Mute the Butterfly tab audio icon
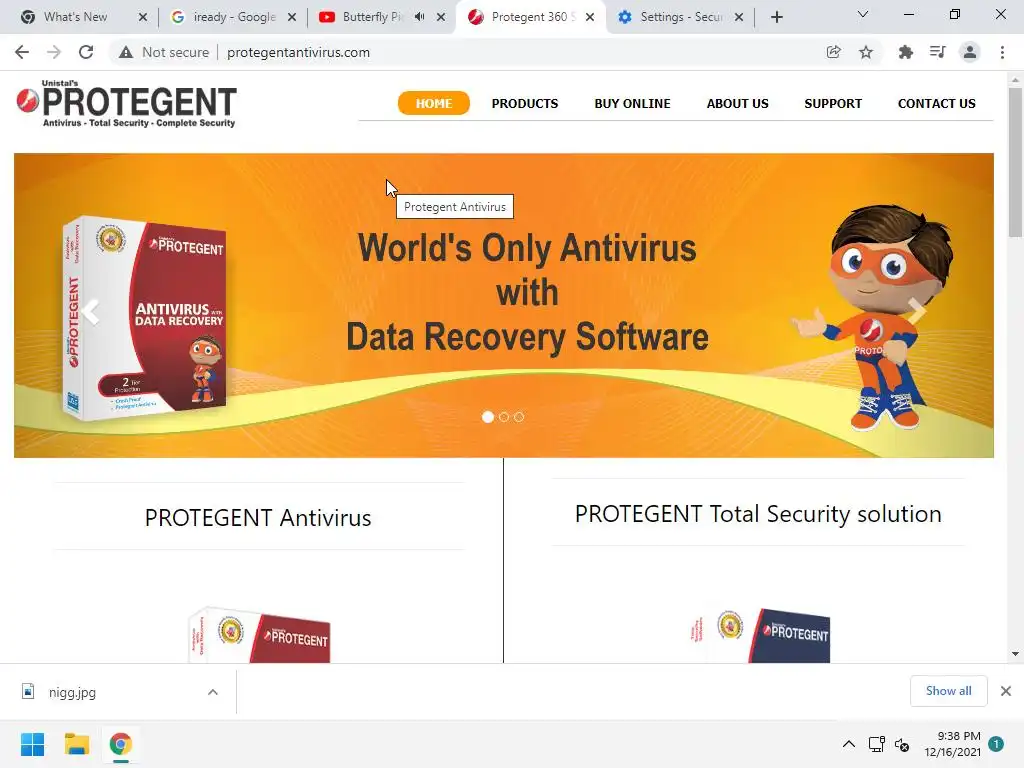This screenshot has width=1024, height=768. pyautogui.click(x=419, y=17)
